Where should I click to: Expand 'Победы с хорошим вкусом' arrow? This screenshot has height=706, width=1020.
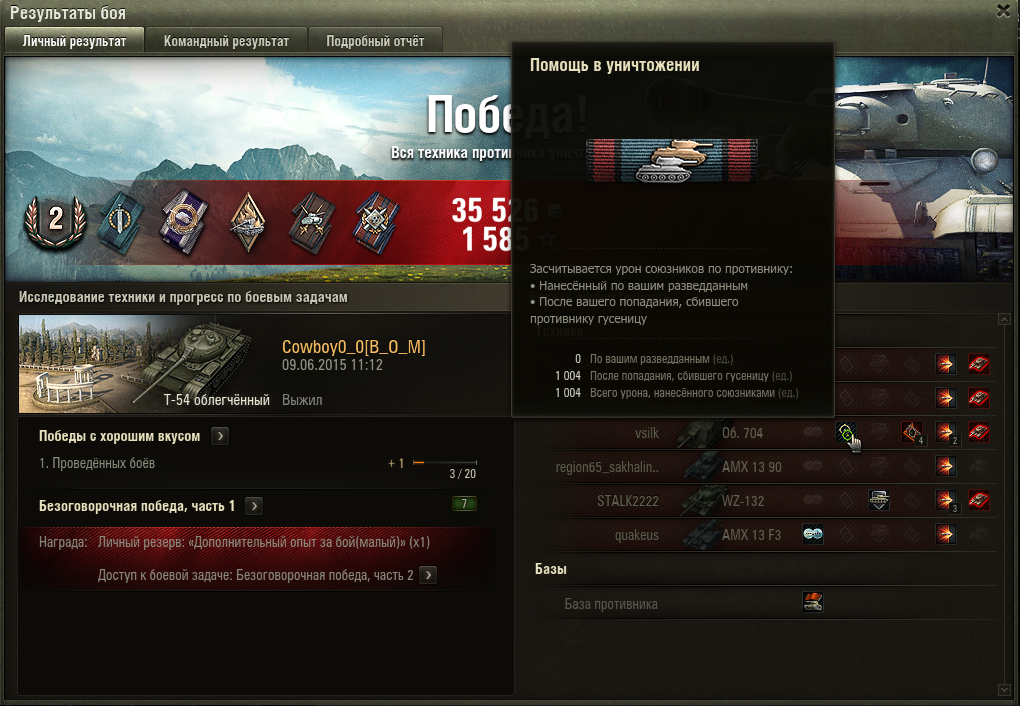220,436
